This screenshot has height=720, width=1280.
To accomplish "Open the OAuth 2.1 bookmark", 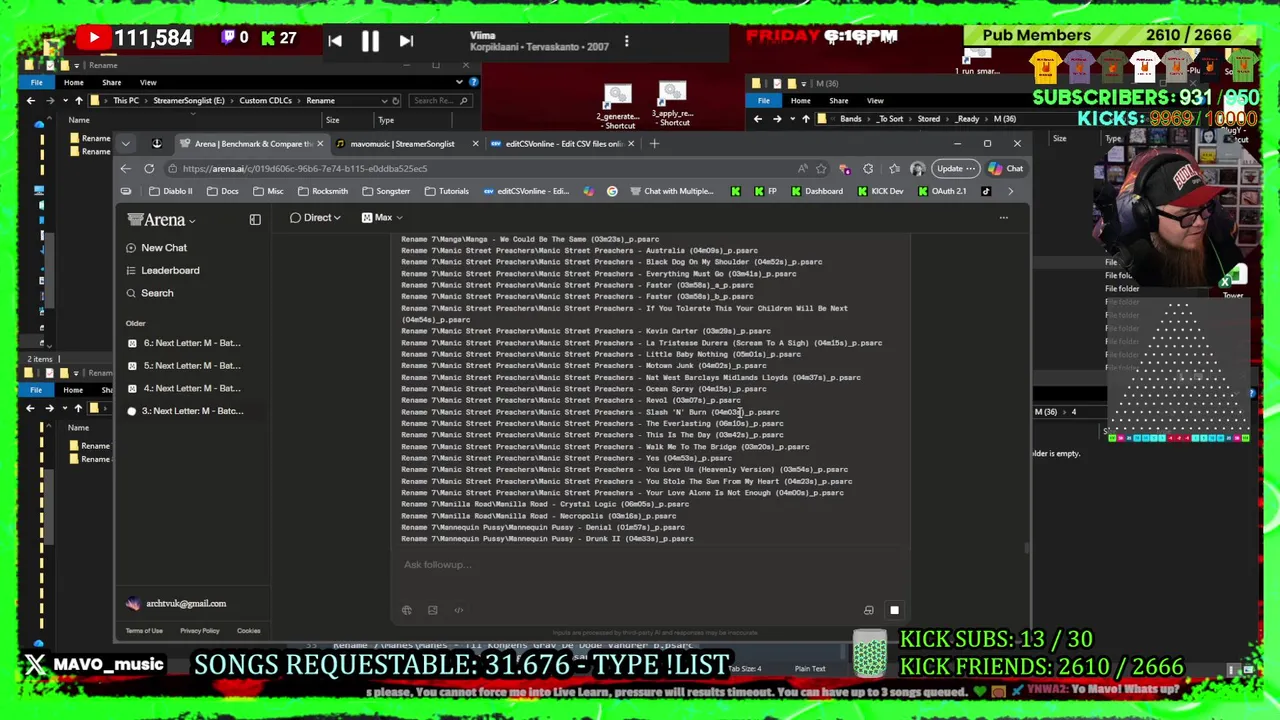I will click(x=942, y=191).
